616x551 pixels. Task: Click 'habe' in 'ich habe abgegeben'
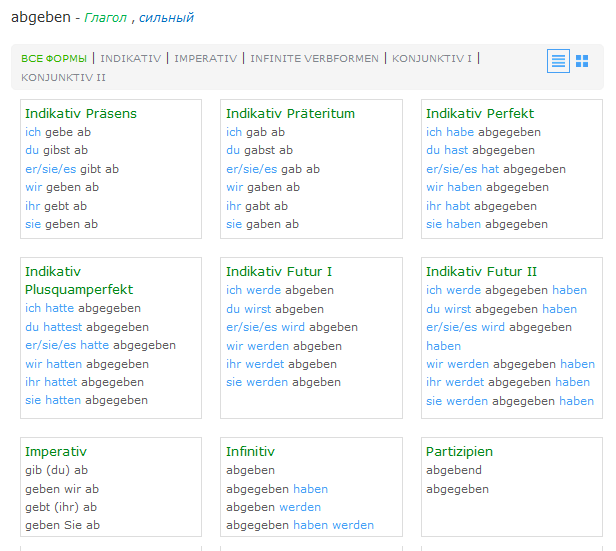point(460,132)
